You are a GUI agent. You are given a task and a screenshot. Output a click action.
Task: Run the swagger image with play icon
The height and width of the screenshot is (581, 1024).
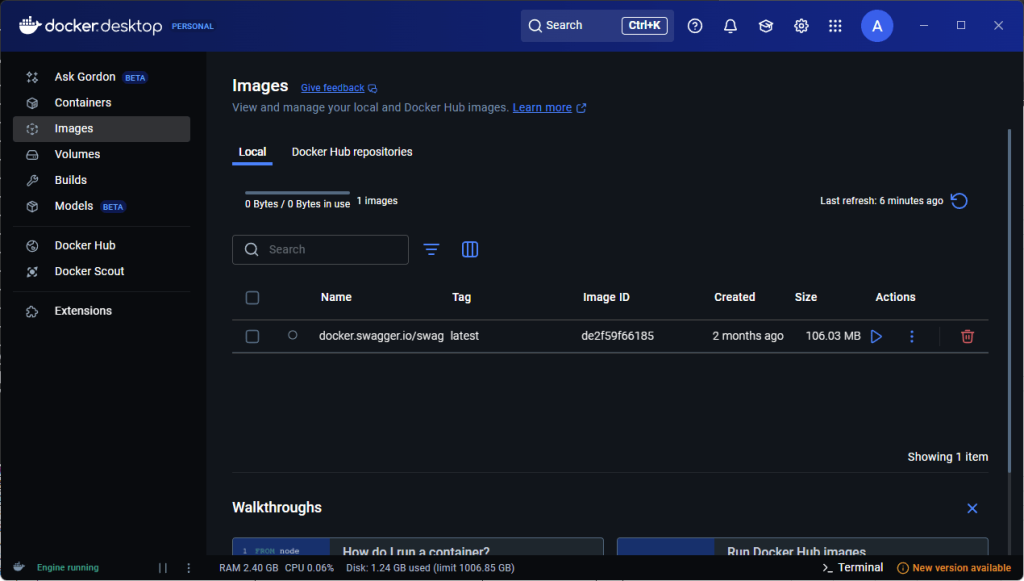pyautogui.click(x=876, y=336)
